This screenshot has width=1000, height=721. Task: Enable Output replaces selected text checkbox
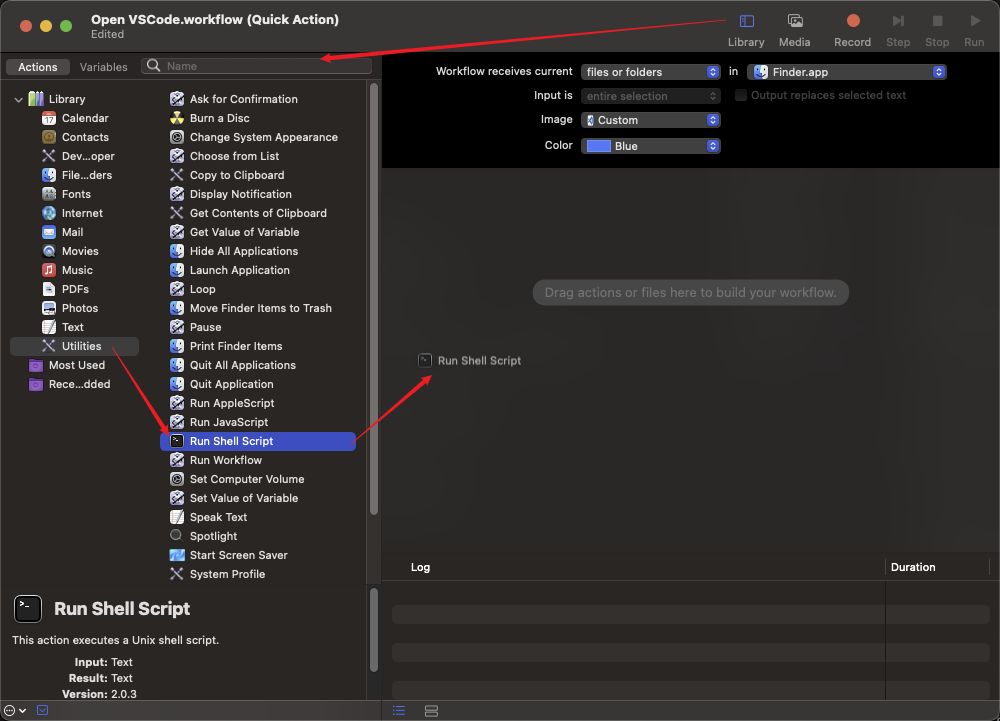click(741, 96)
